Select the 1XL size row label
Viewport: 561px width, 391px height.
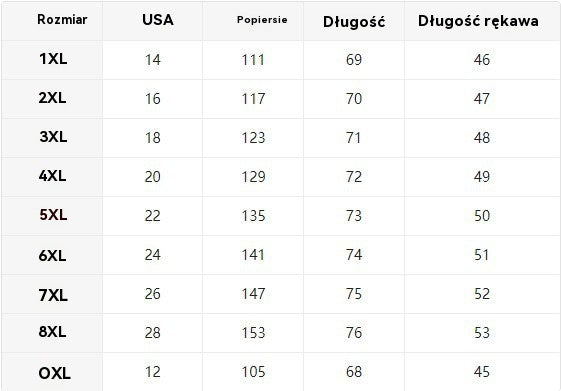(53, 59)
